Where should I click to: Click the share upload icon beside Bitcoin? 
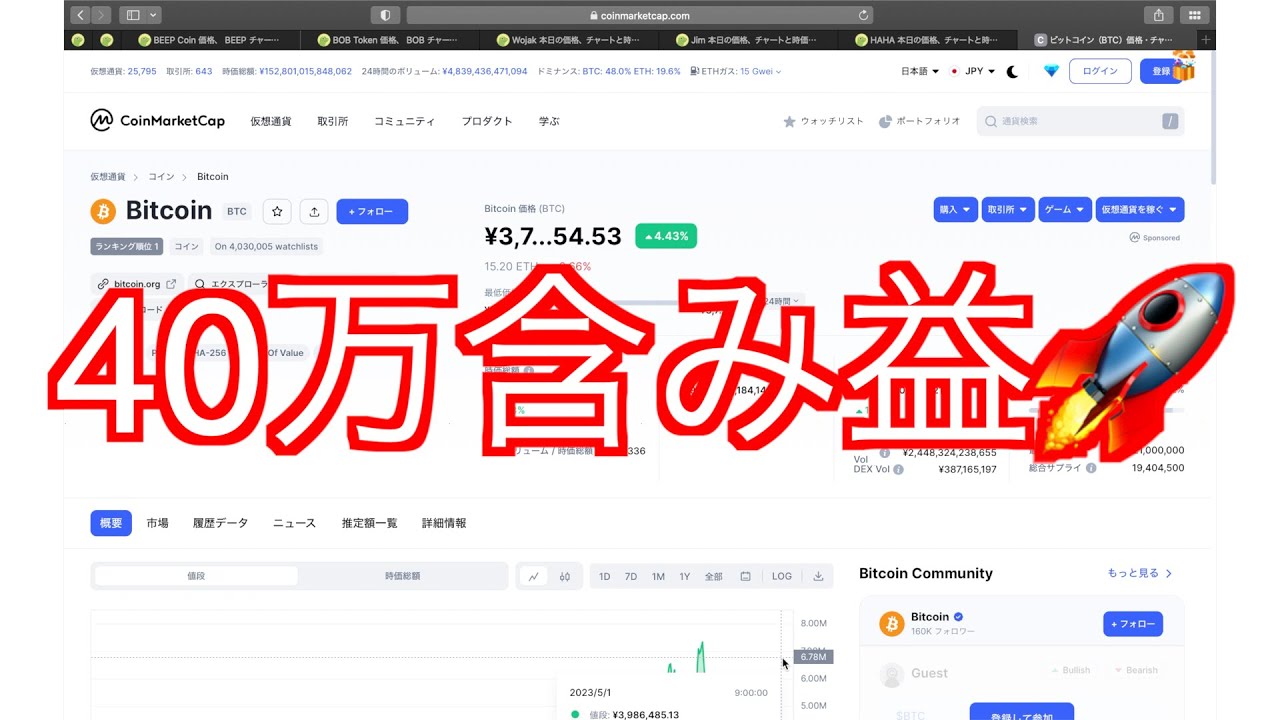pos(314,211)
